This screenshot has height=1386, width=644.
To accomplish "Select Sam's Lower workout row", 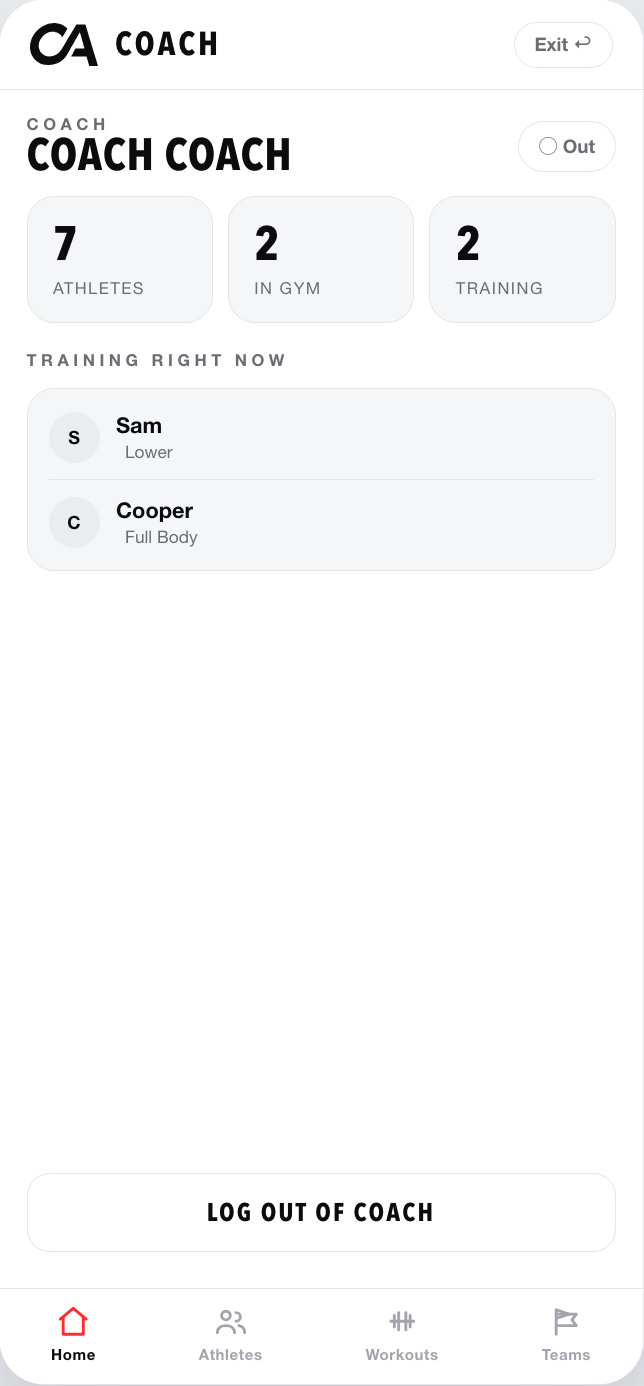I will (x=321, y=437).
